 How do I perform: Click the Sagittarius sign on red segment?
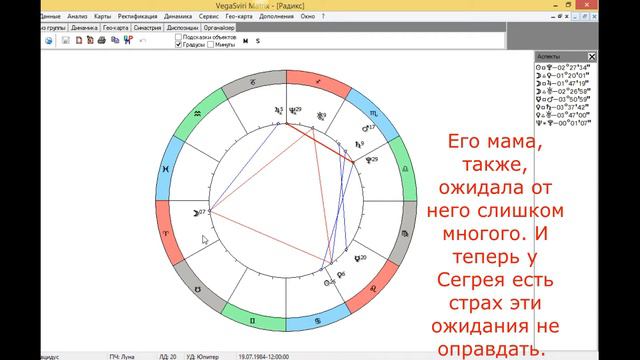(318, 82)
